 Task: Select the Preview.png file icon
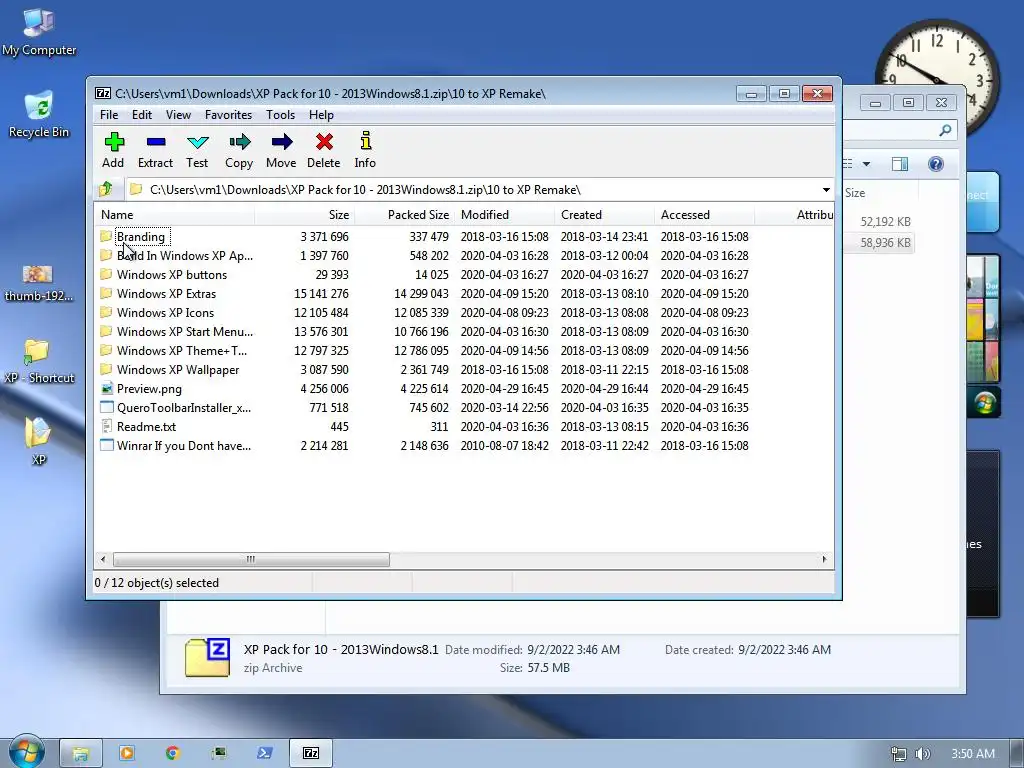[106, 389]
